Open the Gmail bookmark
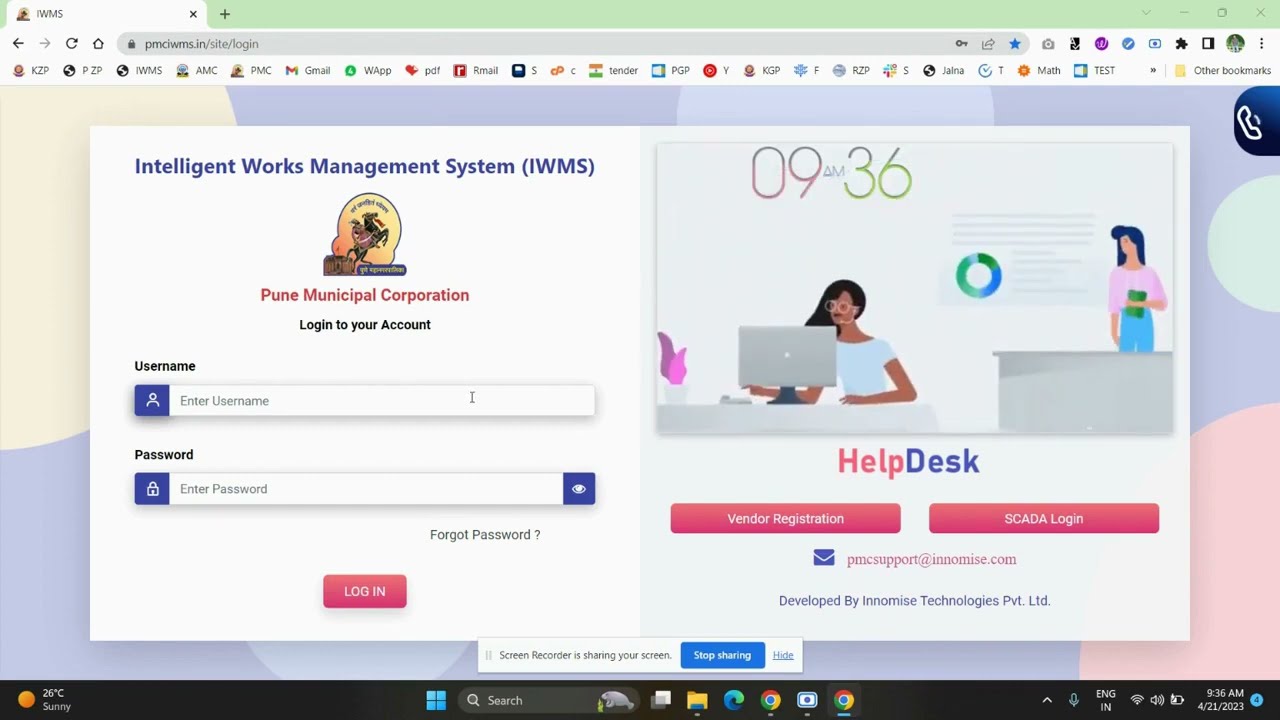The image size is (1280, 720). 308,71
